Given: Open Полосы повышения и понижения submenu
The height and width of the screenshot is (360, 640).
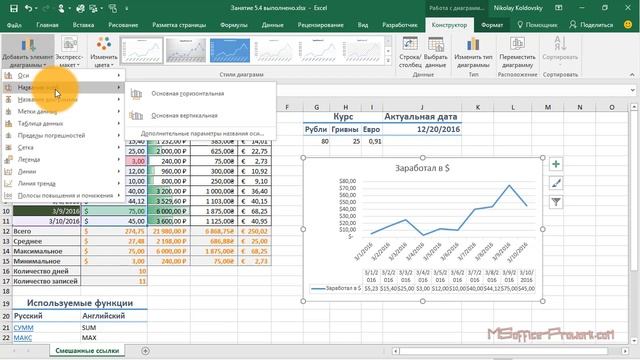Looking at the screenshot, I should click(63, 196).
